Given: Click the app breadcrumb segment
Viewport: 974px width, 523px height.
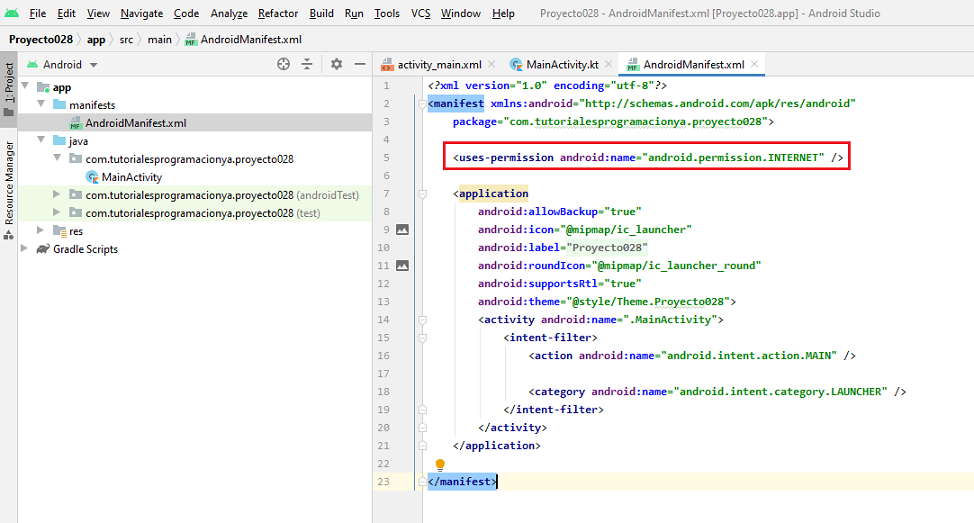Looking at the screenshot, I should (96, 39).
